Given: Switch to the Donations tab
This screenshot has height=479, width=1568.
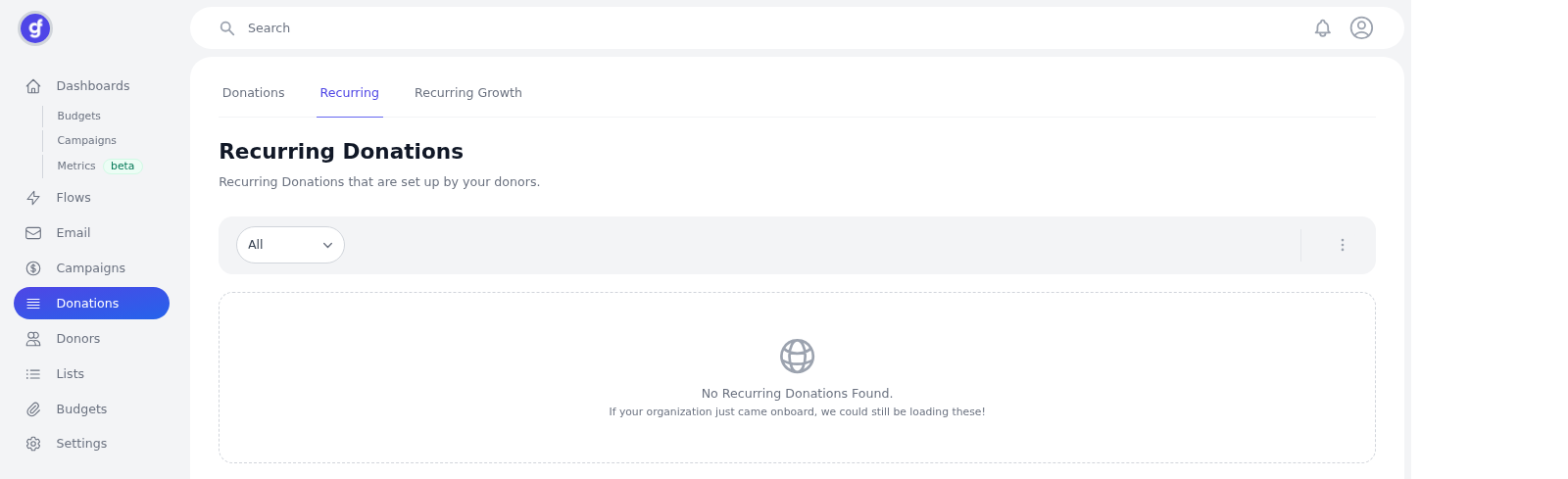Looking at the screenshot, I should point(254,93).
